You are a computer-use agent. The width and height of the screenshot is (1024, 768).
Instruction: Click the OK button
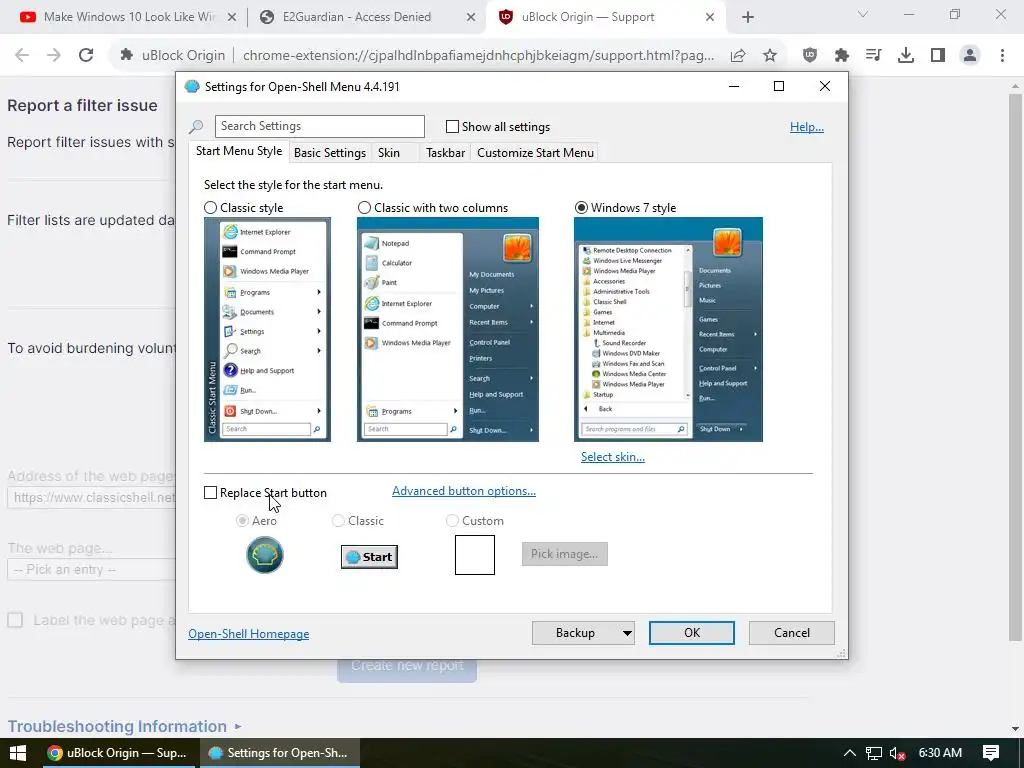coord(692,633)
